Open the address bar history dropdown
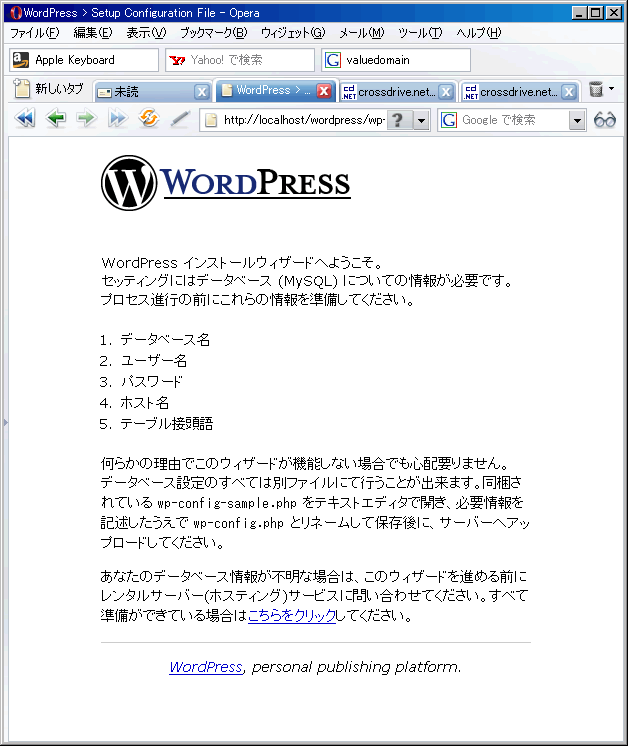 click(421, 120)
